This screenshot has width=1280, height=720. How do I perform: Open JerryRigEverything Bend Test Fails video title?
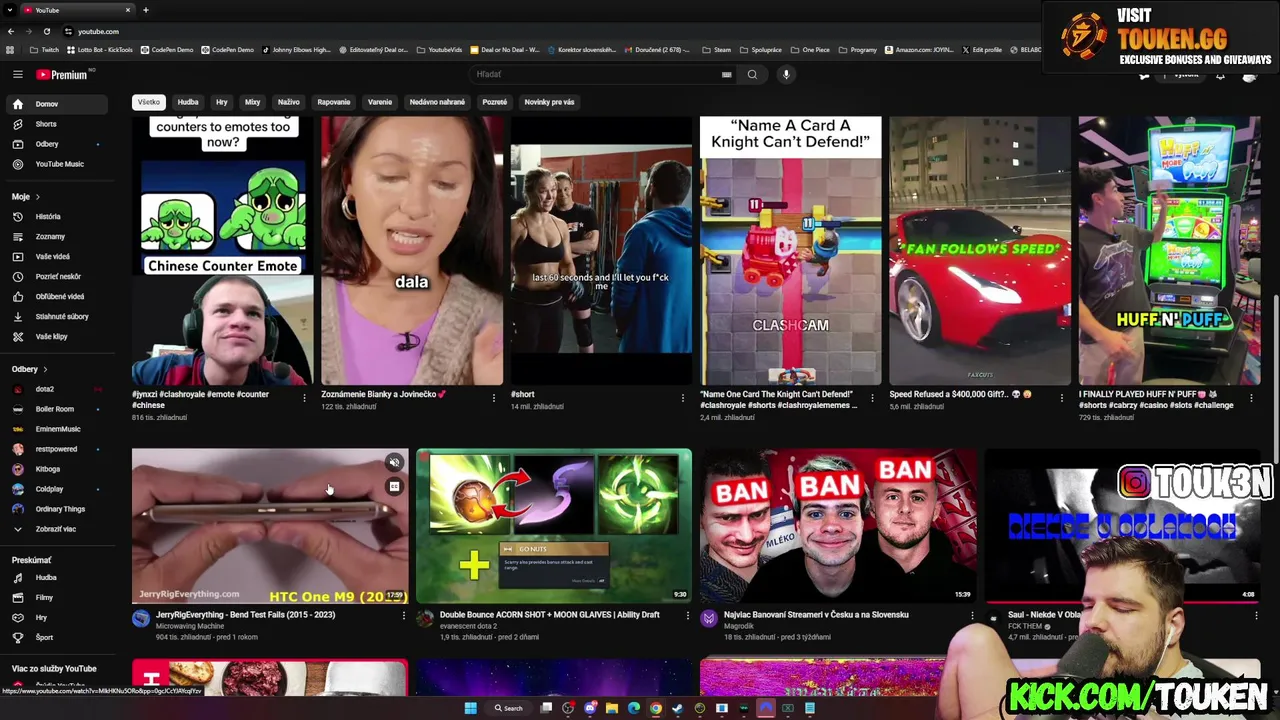click(245, 615)
